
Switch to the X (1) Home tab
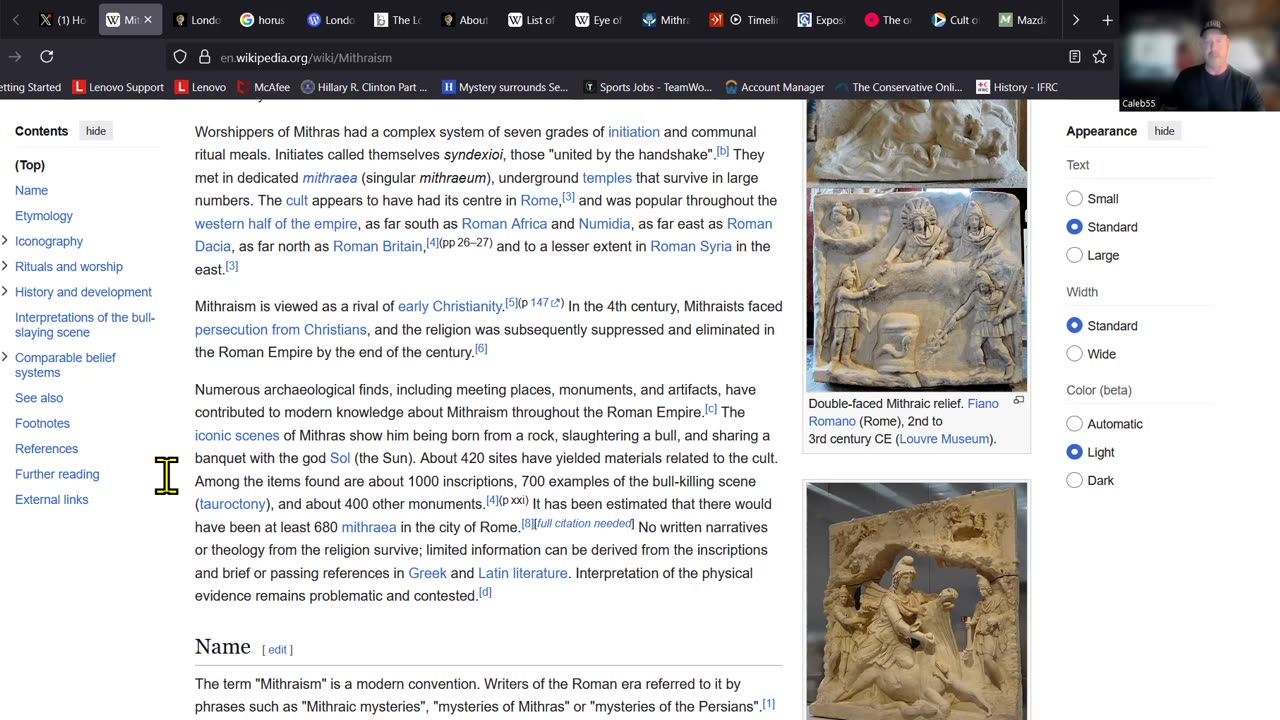tap(64, 20)
